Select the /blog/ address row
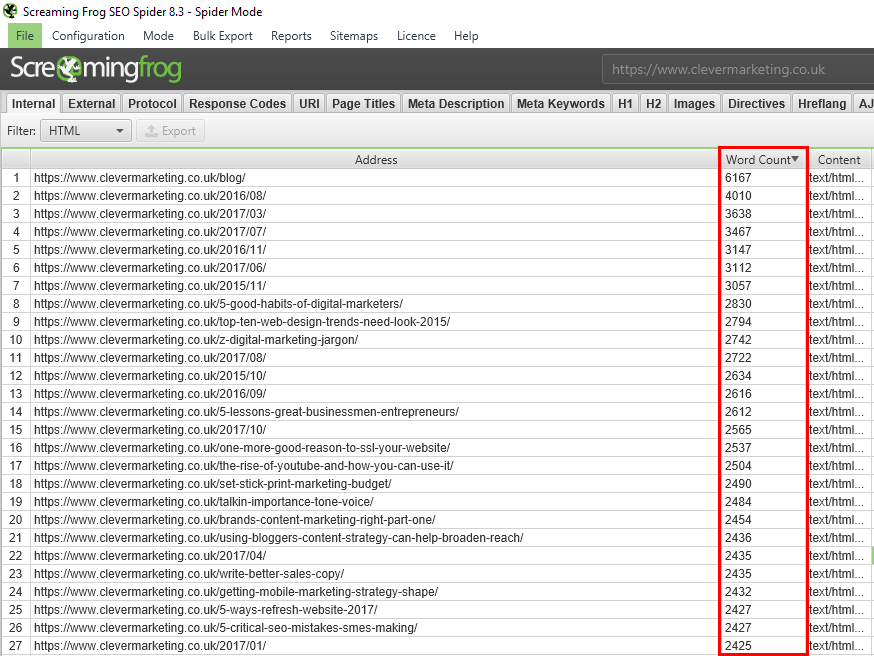This screenshot has width=874, height=656. tap(375, 178)
